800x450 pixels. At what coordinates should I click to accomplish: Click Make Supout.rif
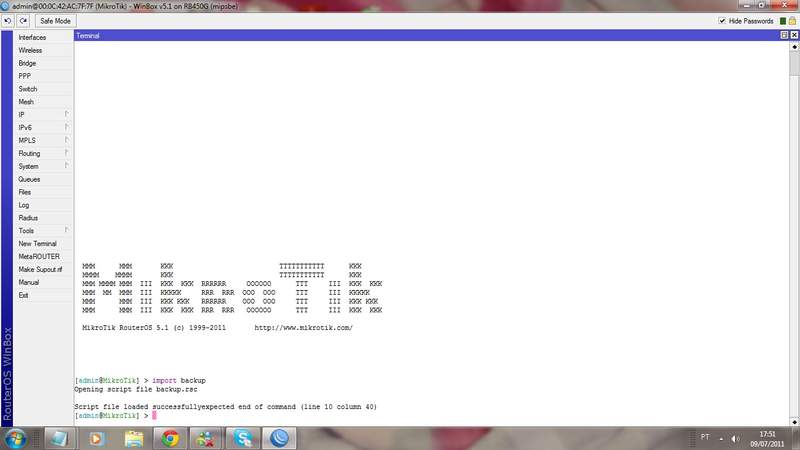click(x=40, y=269)
